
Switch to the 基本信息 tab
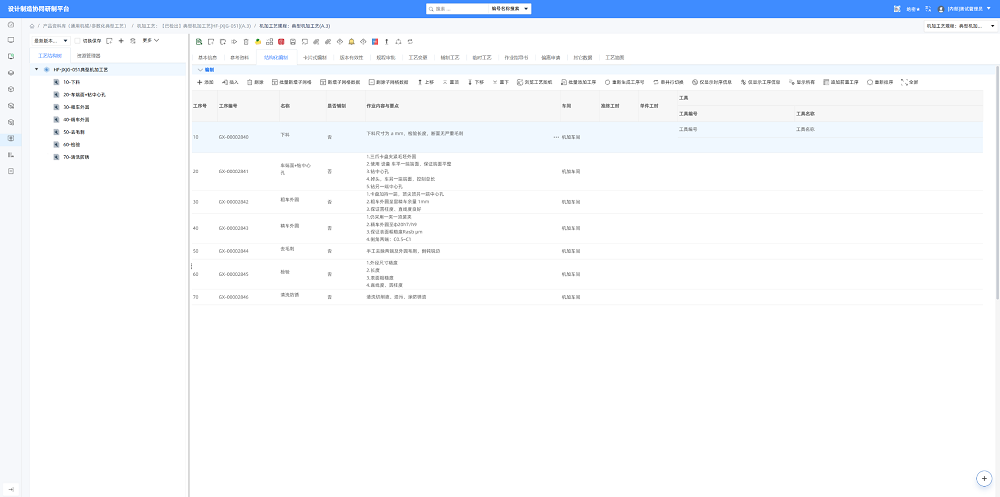(x=208, y=57)
